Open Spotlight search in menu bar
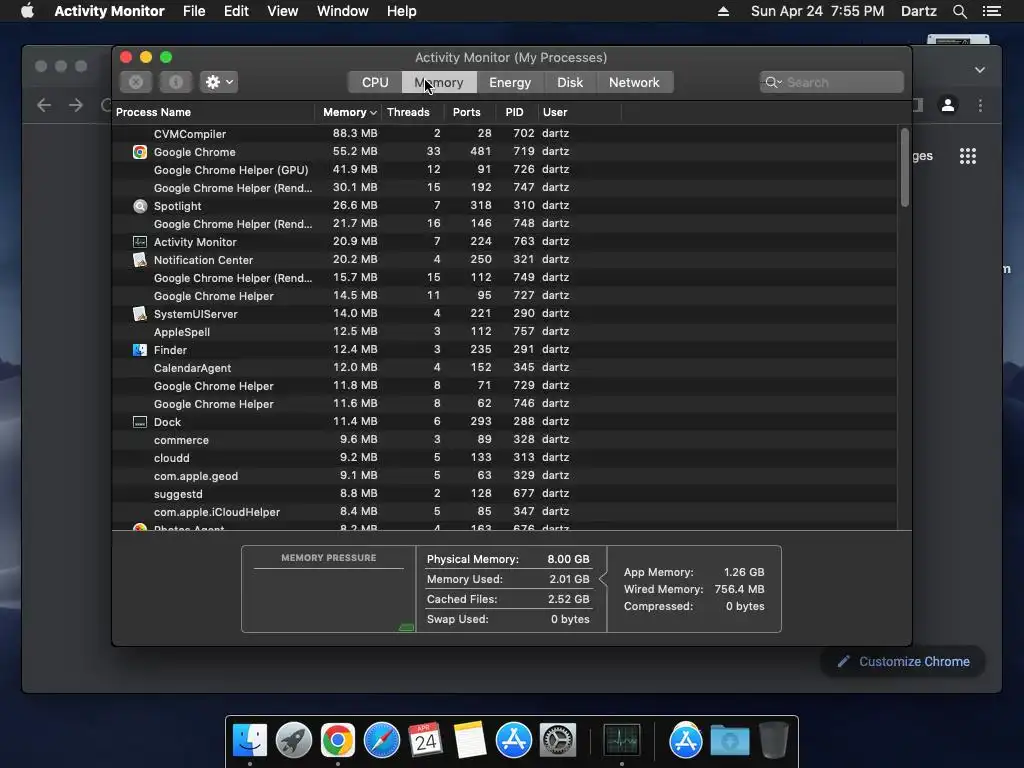1024x768 pixels. [x=960, y=11]
